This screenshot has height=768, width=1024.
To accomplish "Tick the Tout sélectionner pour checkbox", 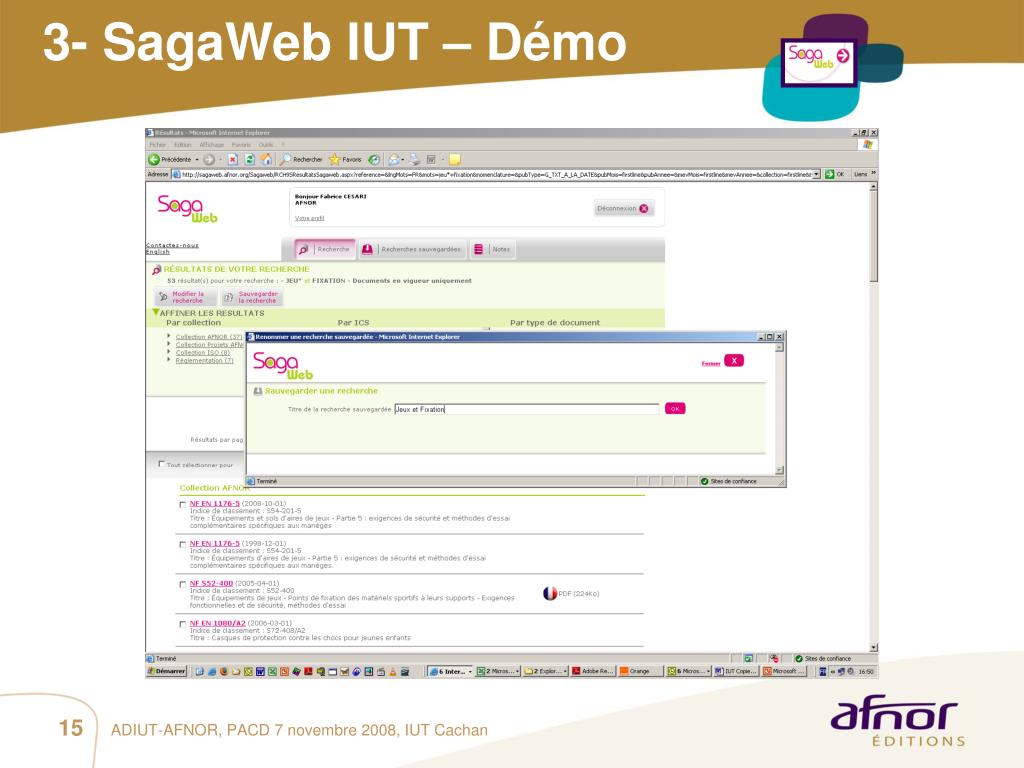I will pyautogui.click(x=161, y=464).
